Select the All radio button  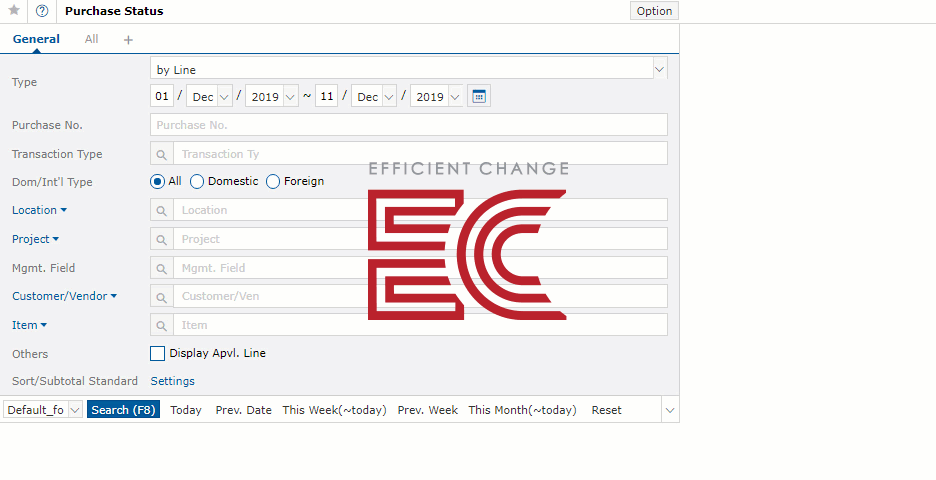click(158, 181)
